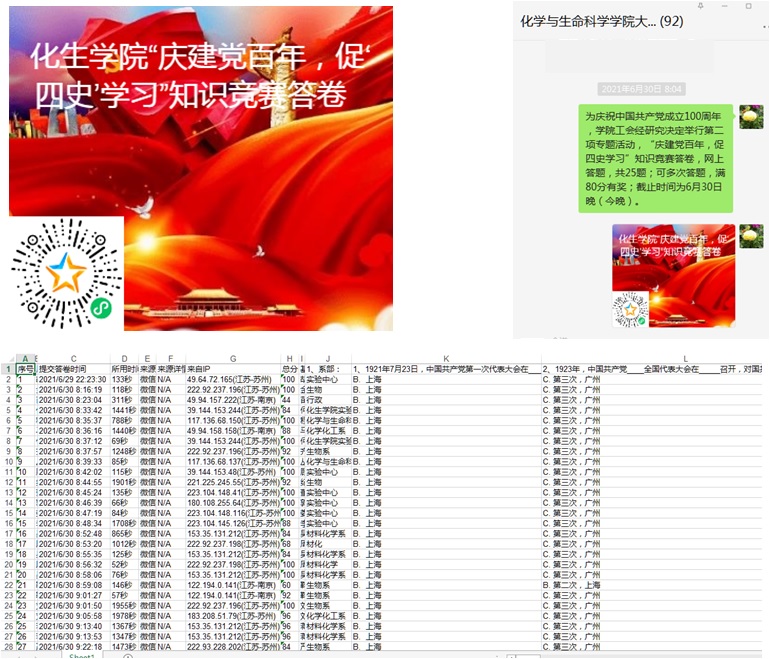
Task: Click the large QR code on the poster
Action: pos(66,273)
